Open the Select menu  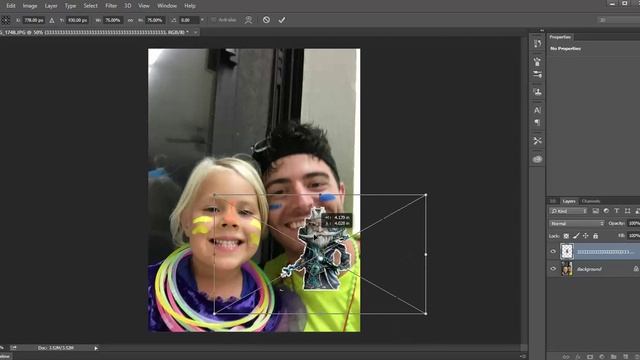91,6
